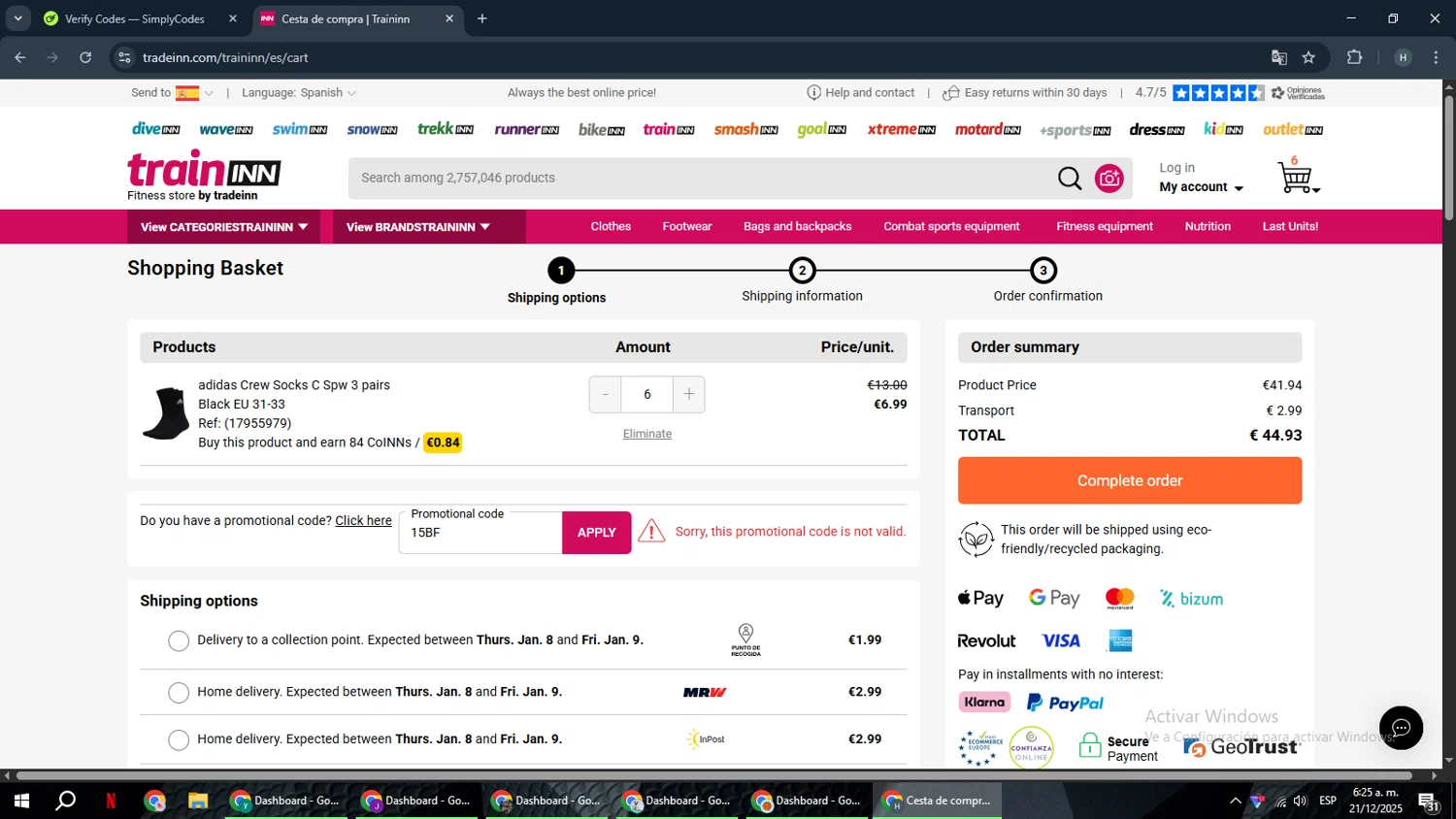Image resolution: width=1456 pixels, height=819 pixels.
Task: Open File Explorer from taskbar
Action: coord(198,801)
